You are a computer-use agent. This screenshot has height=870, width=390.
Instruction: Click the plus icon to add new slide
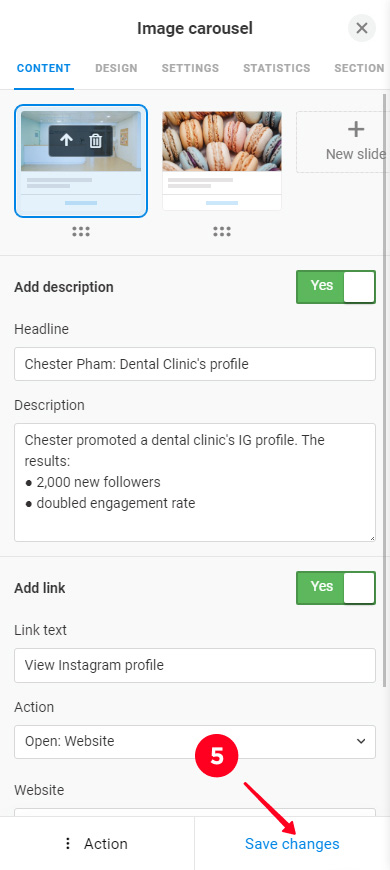(356, 130)
